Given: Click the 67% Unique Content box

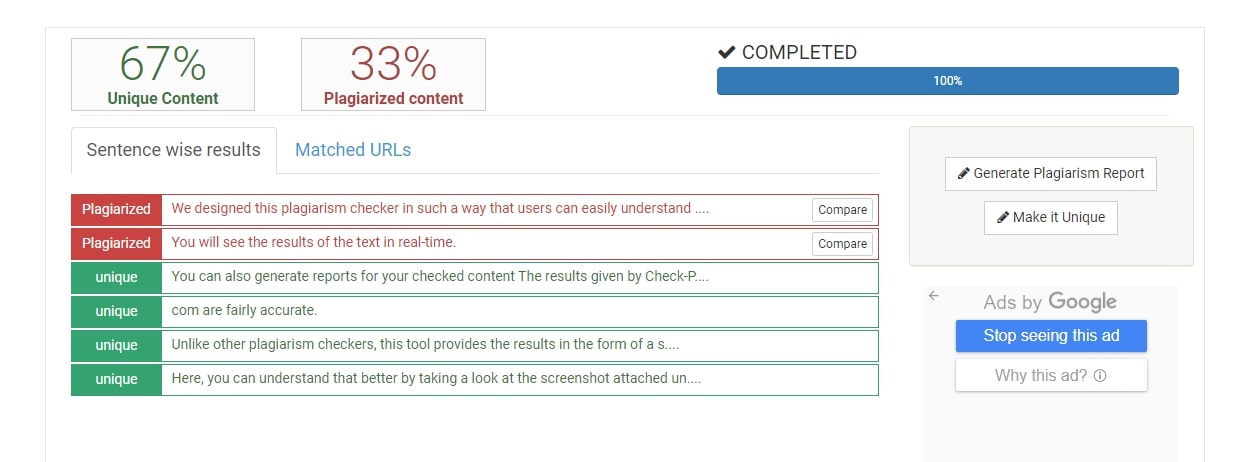Looking at the screenshot, I should coord(163,74).
